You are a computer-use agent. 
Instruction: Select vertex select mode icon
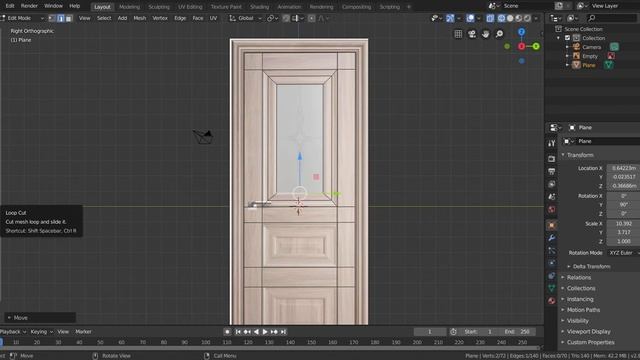tap(52, 18)
